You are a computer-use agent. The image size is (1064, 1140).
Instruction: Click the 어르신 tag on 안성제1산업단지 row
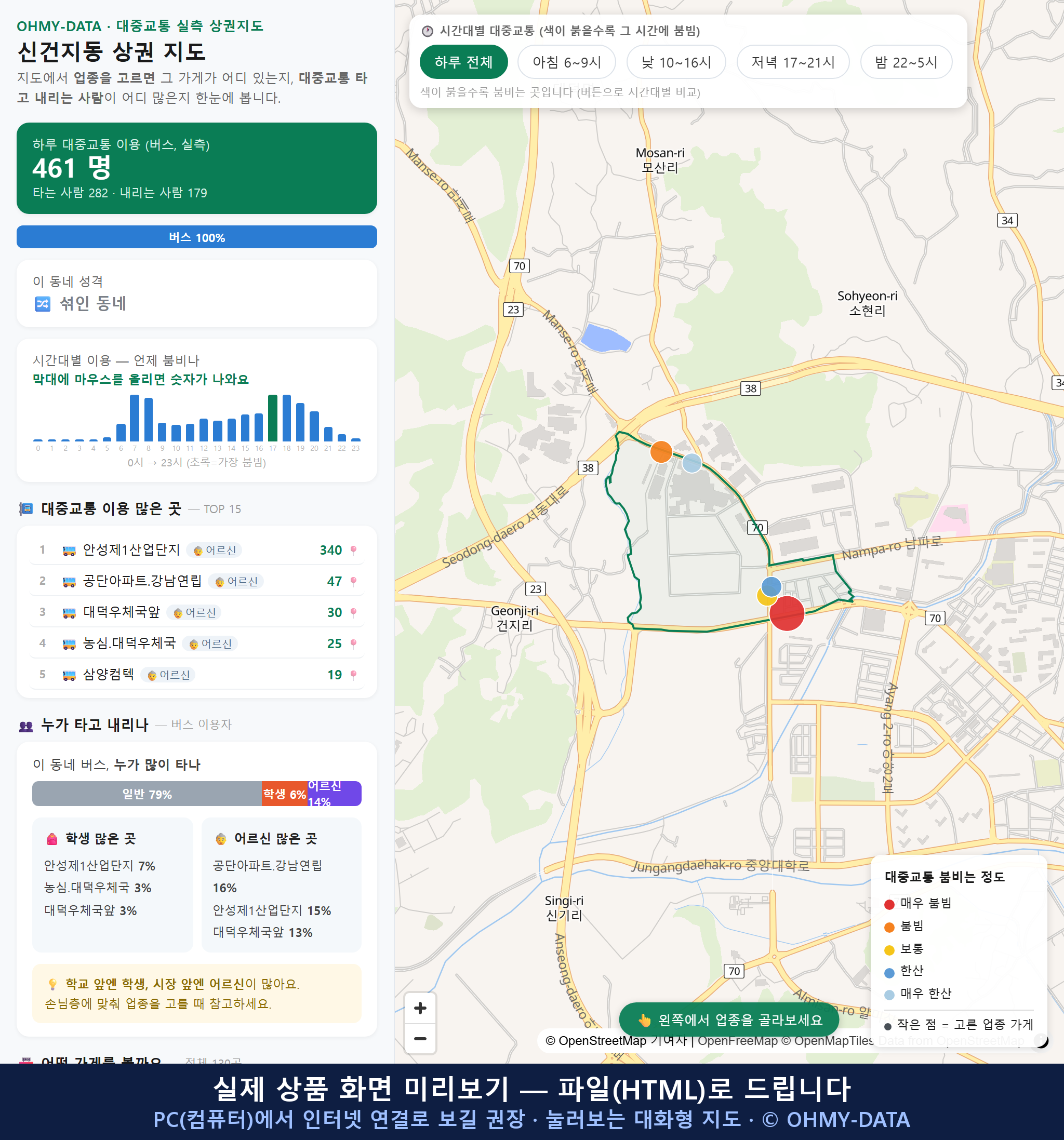point(215,551)
